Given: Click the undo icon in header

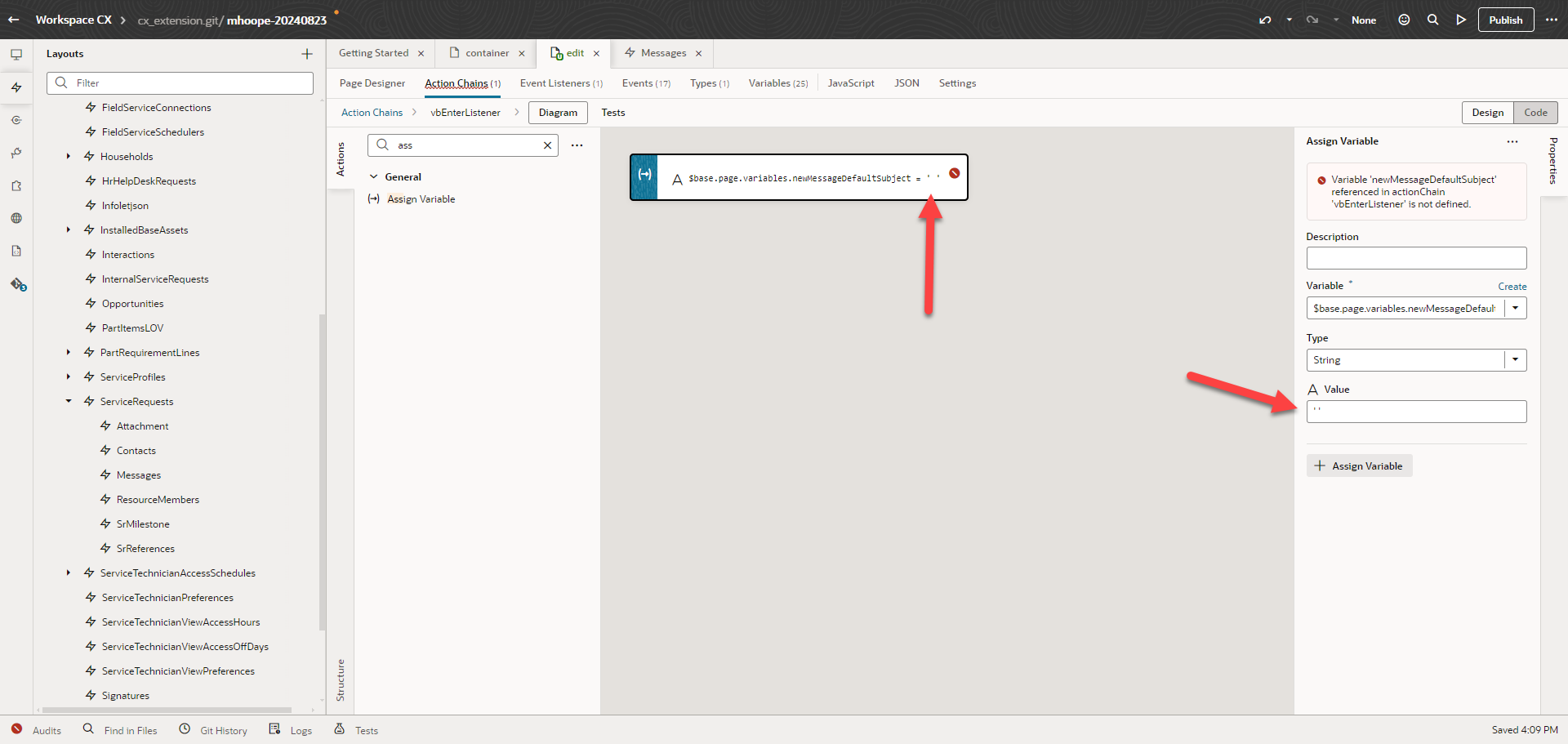Looking at the screenshot, I should [x=1265, y=20].
